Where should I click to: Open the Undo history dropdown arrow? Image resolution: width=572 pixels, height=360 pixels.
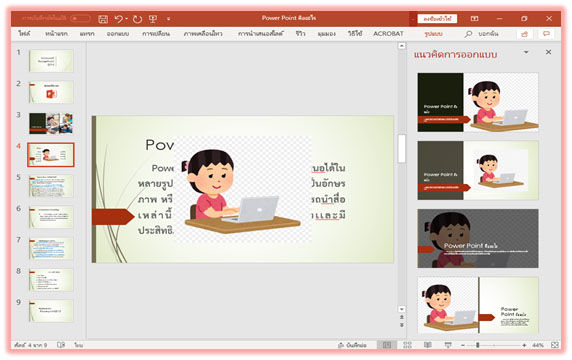pyautogui.click(x=126, y=19)
